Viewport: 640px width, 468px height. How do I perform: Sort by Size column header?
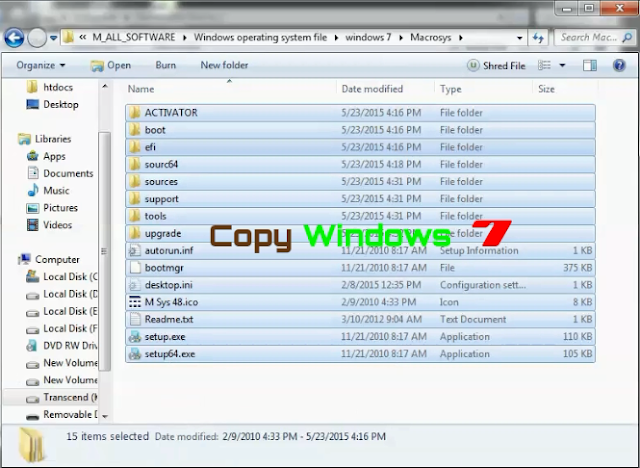coord(546,89)
